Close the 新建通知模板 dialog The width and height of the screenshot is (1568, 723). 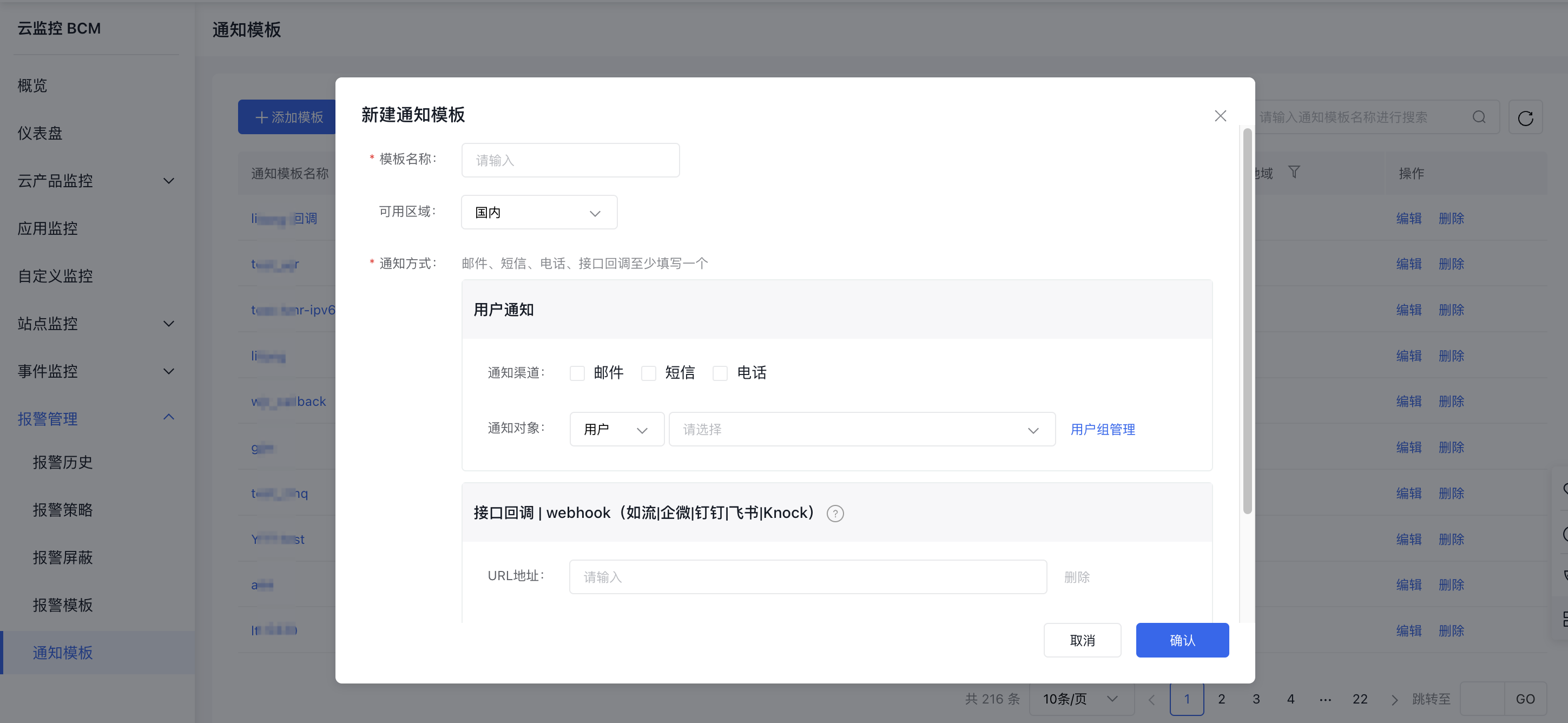pyautogui.click(x=1220, y=116)
